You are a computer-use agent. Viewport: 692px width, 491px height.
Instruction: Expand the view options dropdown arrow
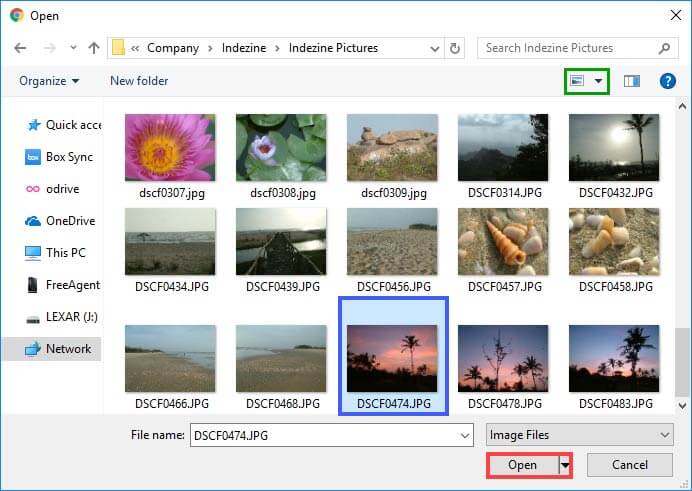599,81
